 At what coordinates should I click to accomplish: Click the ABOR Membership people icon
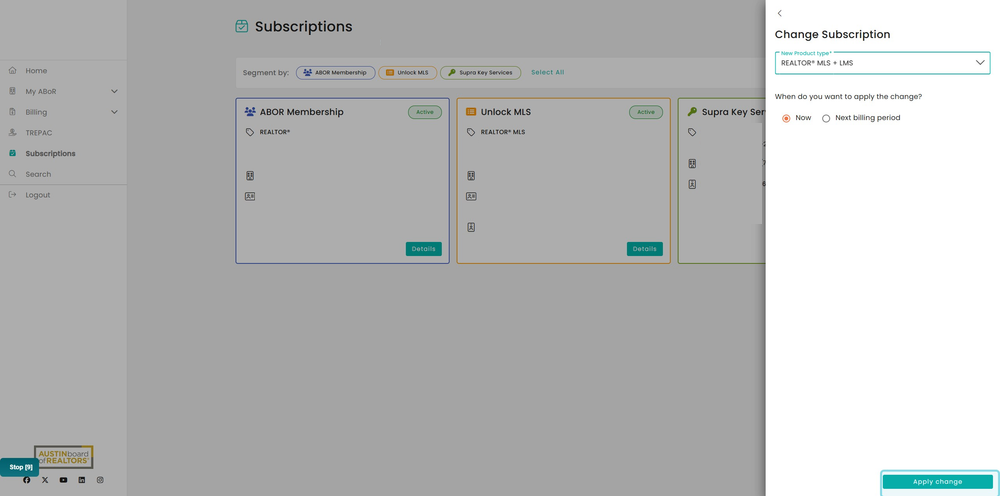(250, 112)
